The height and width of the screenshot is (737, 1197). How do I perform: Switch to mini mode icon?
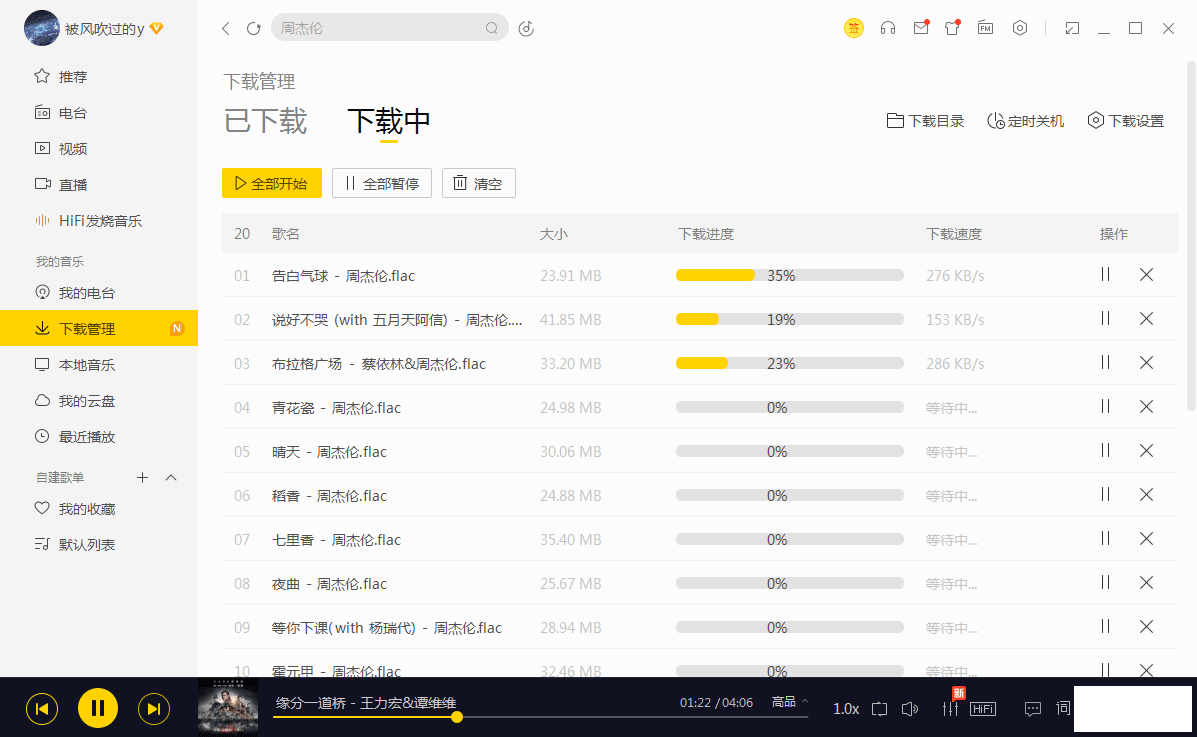click(1073, 28)
